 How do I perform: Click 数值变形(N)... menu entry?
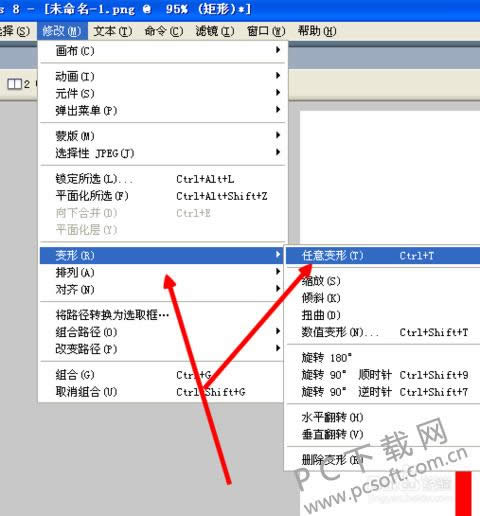tap(383, 332)
